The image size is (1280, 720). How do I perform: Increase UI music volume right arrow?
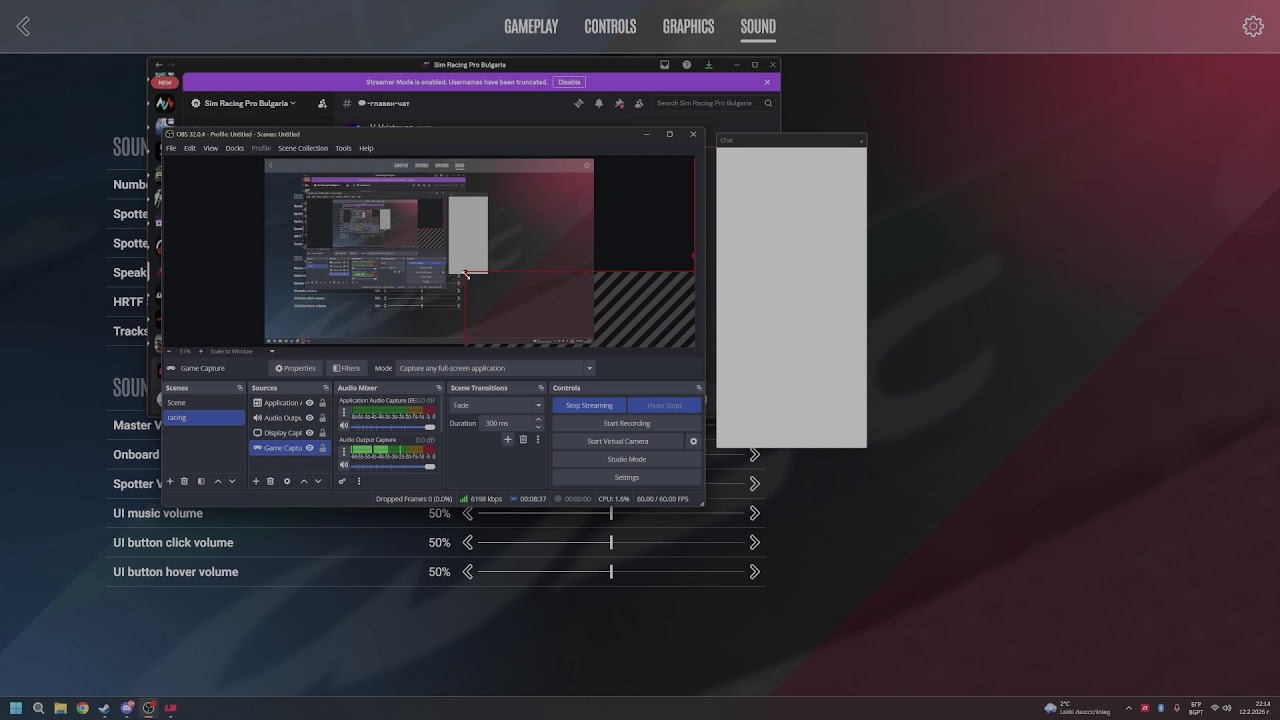coord(754,513)
